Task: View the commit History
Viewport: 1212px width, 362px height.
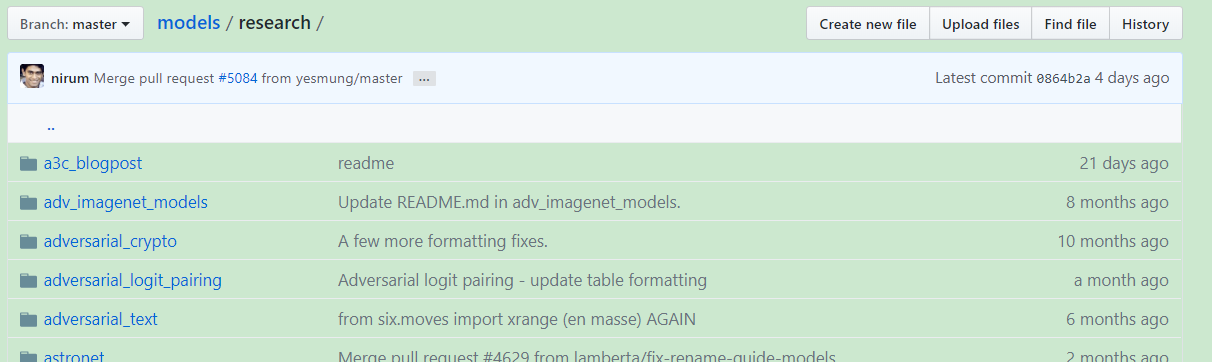Action: click(1145, 24)
